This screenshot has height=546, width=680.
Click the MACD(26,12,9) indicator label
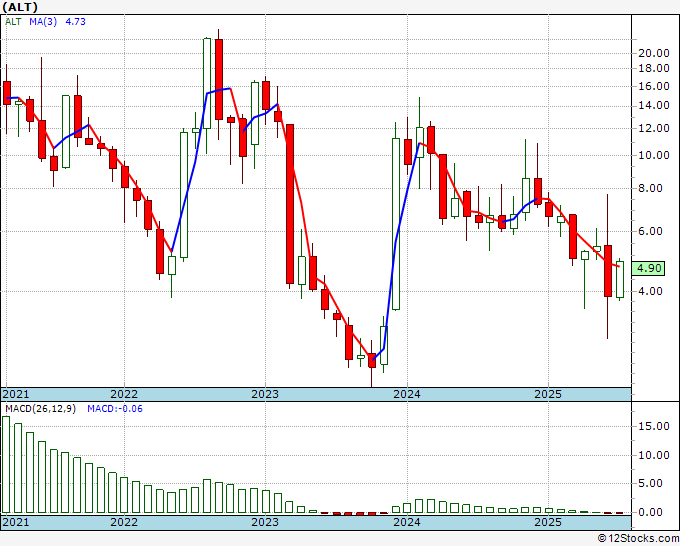pos(40,409)
